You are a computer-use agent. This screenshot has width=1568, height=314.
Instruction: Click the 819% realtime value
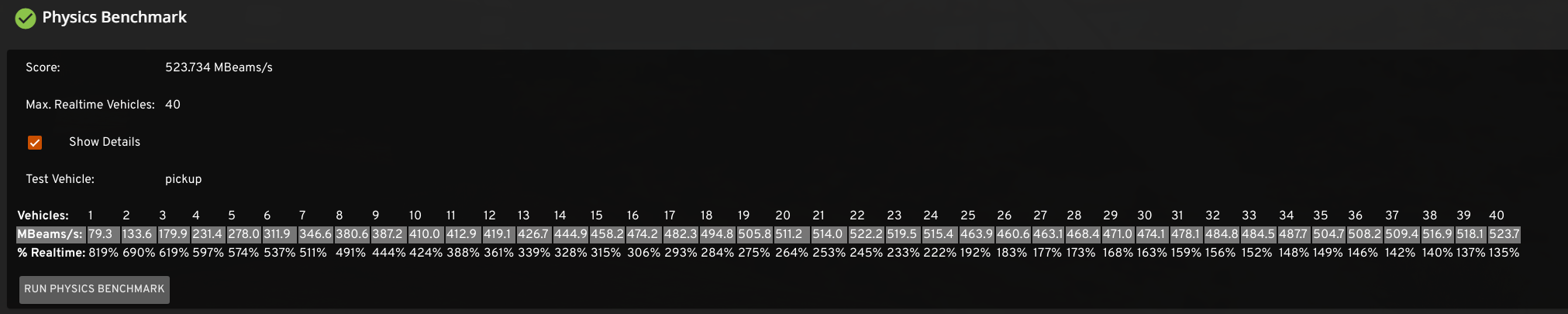[x=103, y=253]
